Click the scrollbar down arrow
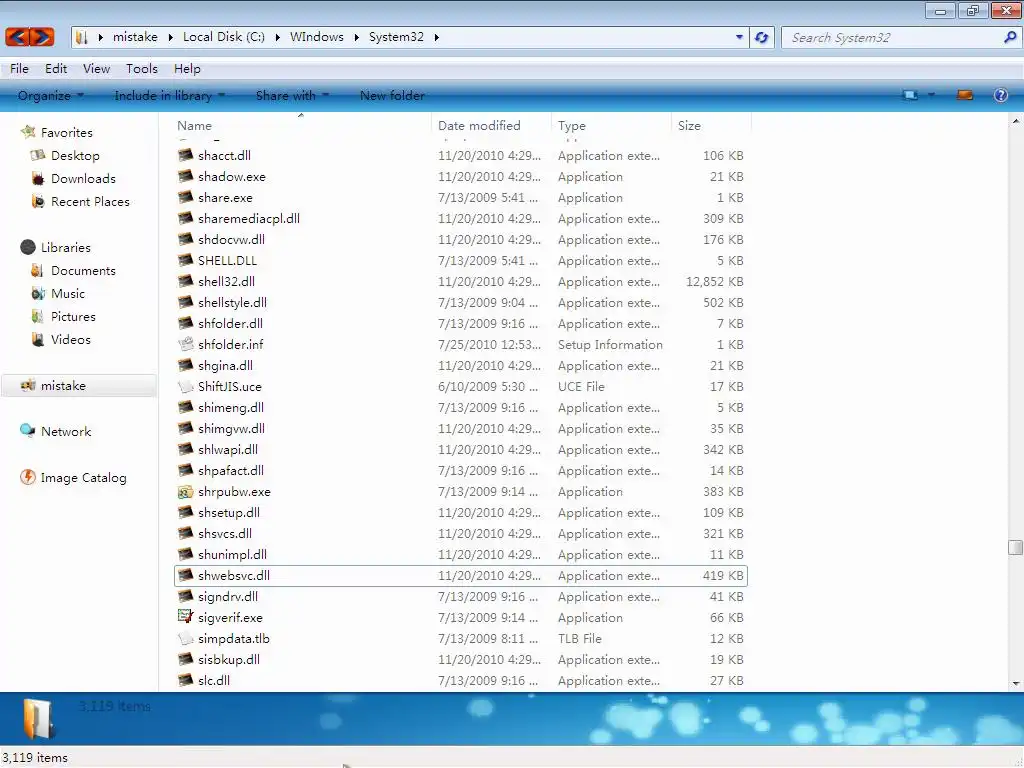 (x=1015, y=683)
